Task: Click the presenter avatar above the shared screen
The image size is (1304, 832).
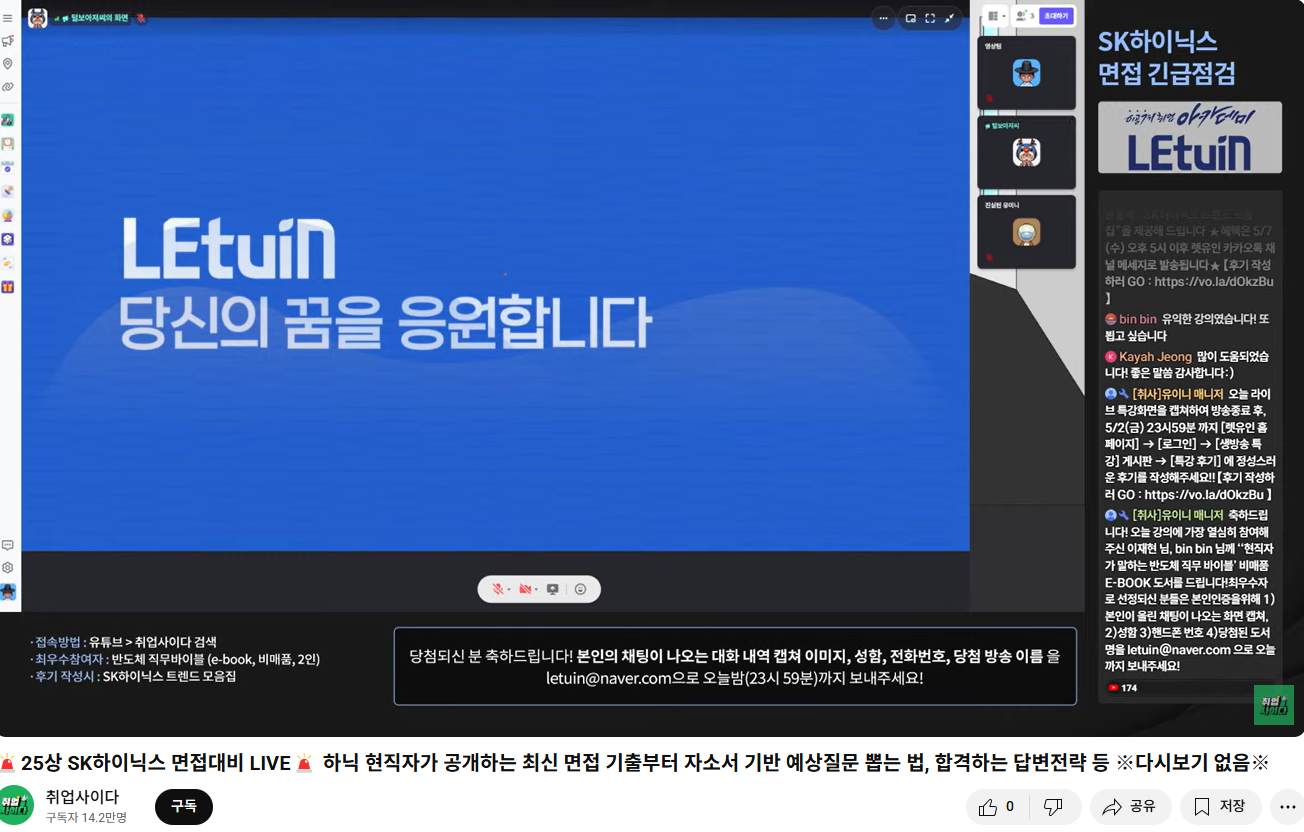Action: coord(37,18)
